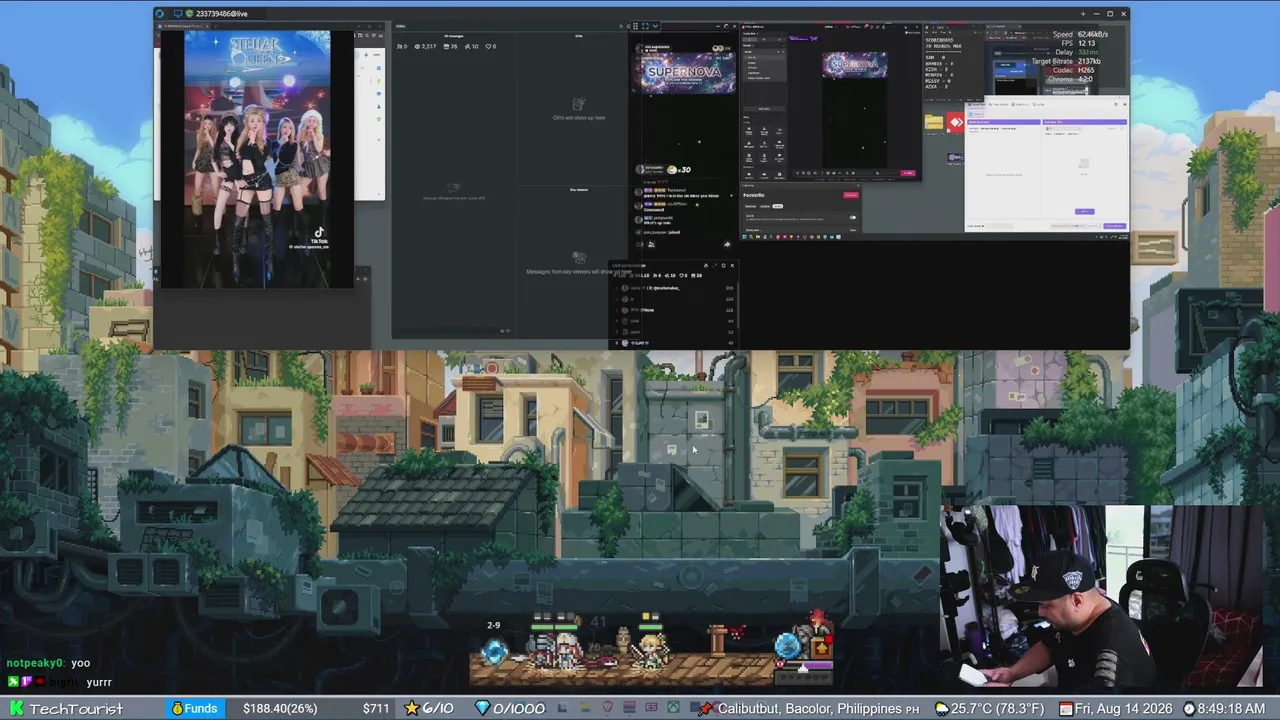
Task: Click the 2,317 viewers counter in the live panel
Action: [x=426, y=46]
